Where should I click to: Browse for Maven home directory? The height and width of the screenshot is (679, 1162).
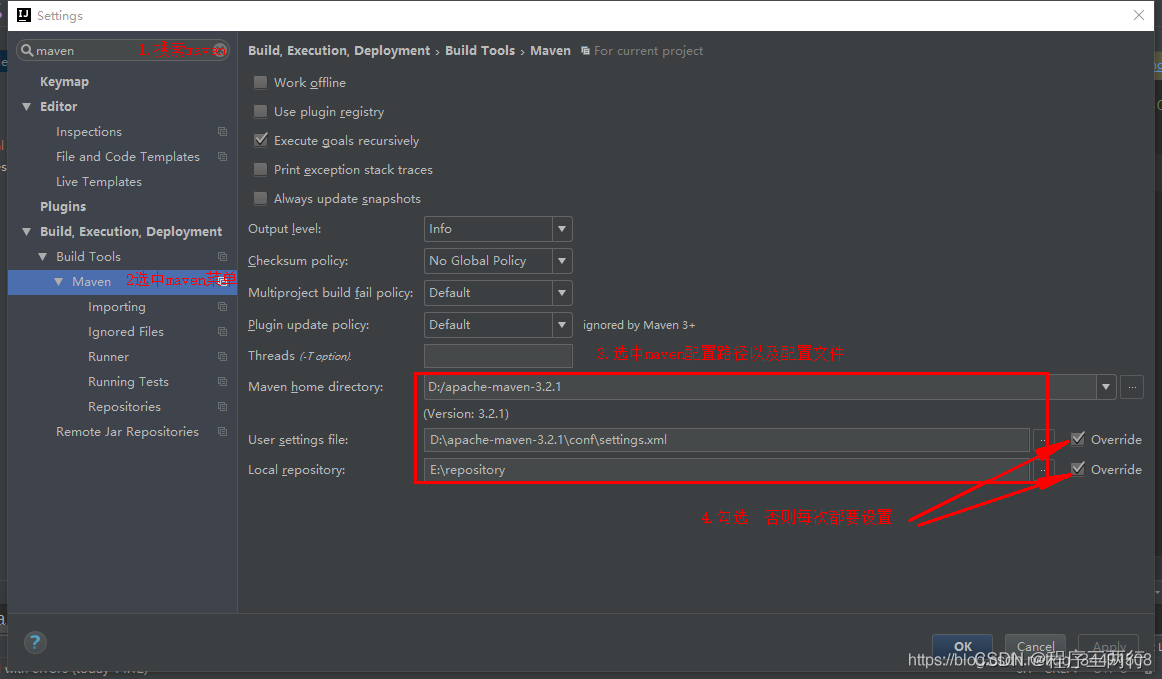pos(1132,387)
